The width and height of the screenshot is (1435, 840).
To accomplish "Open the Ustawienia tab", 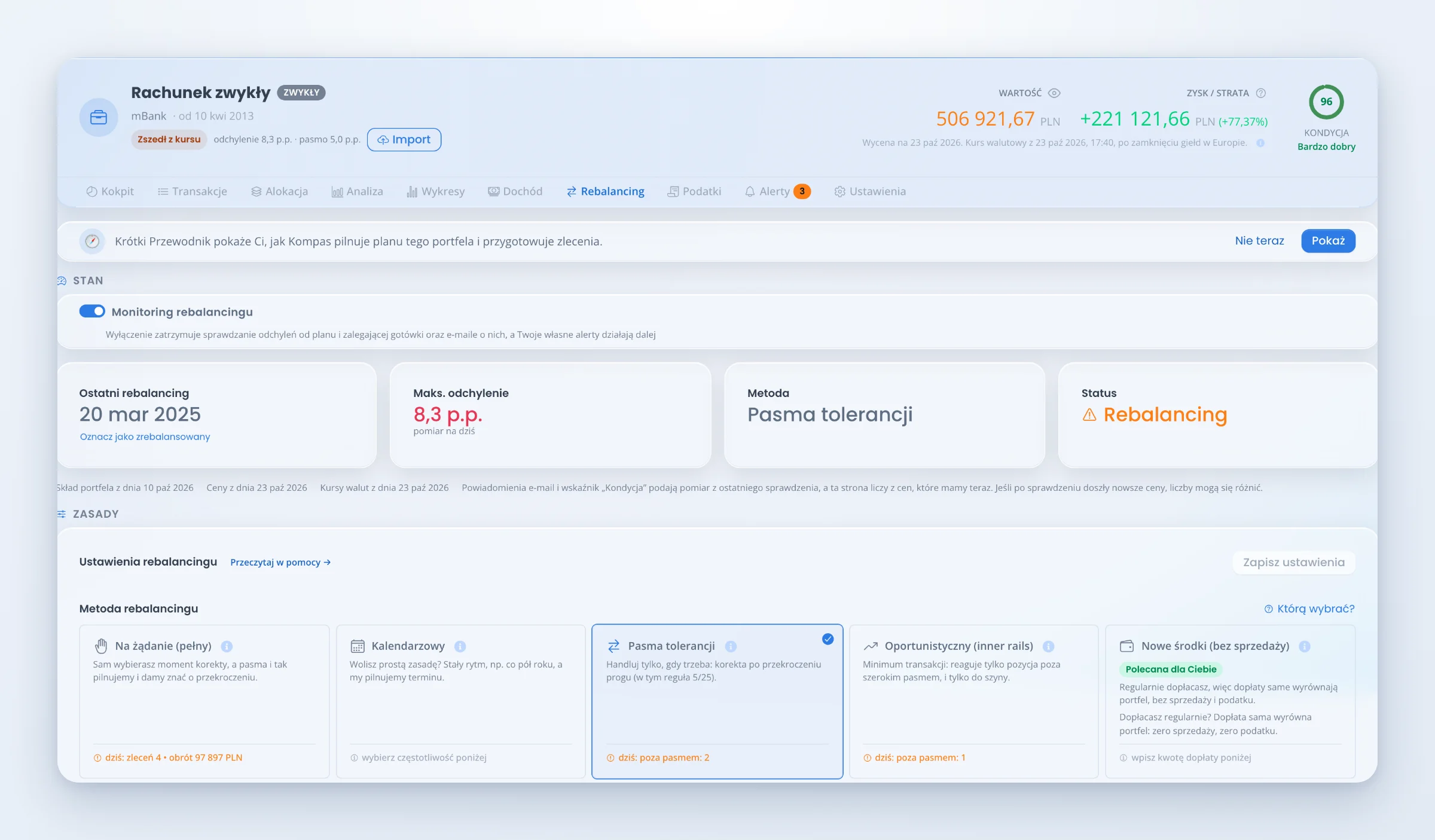I will pos(870,191).
